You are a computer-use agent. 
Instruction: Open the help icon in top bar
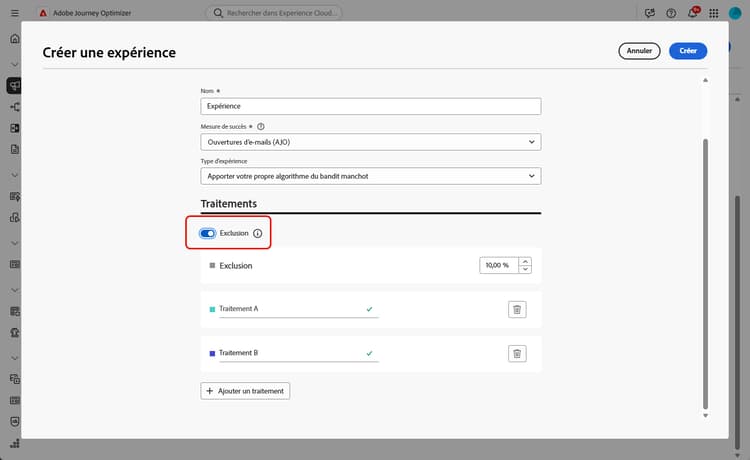point(670,13)
